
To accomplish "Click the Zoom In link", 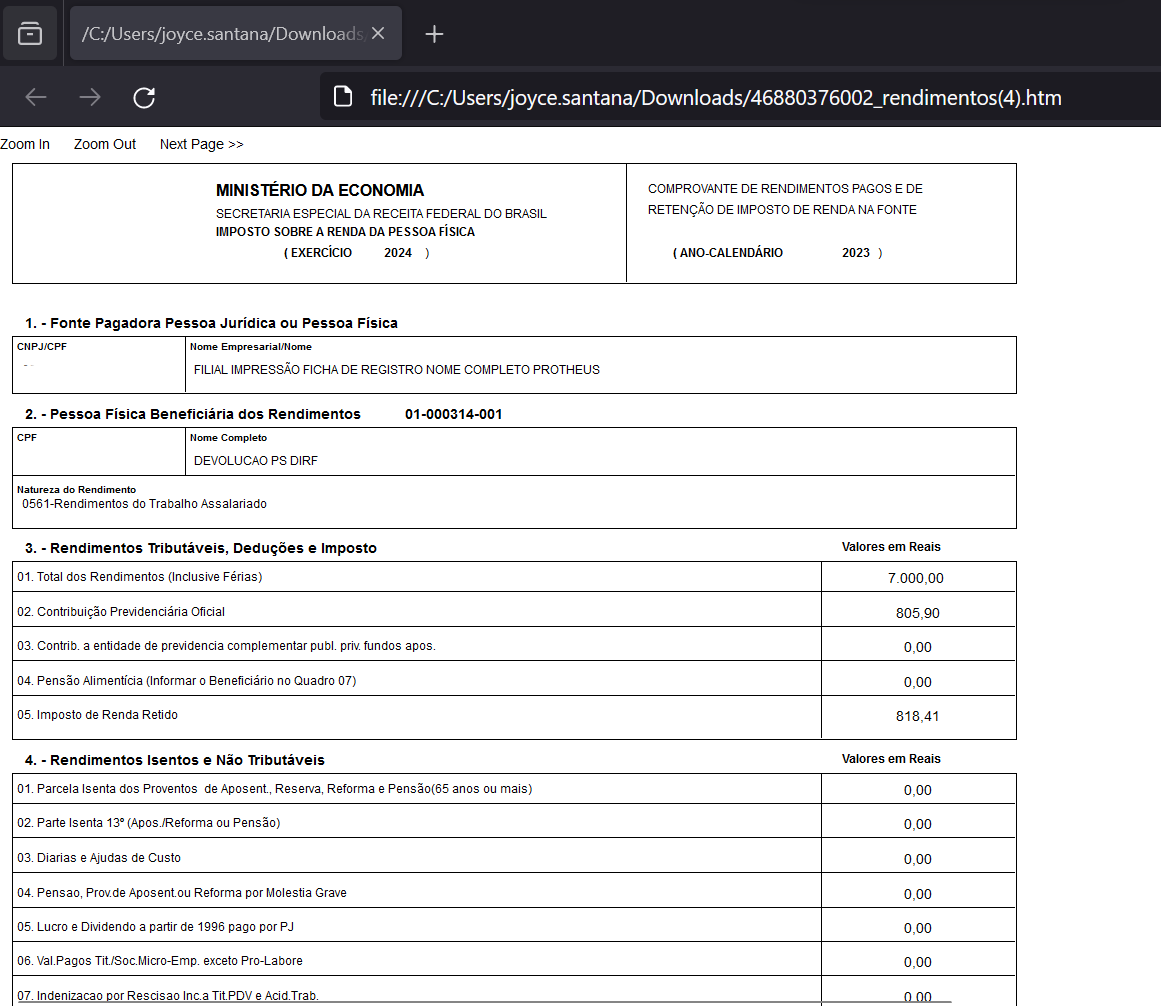I will pyautogui.click(x=25, y=144).
